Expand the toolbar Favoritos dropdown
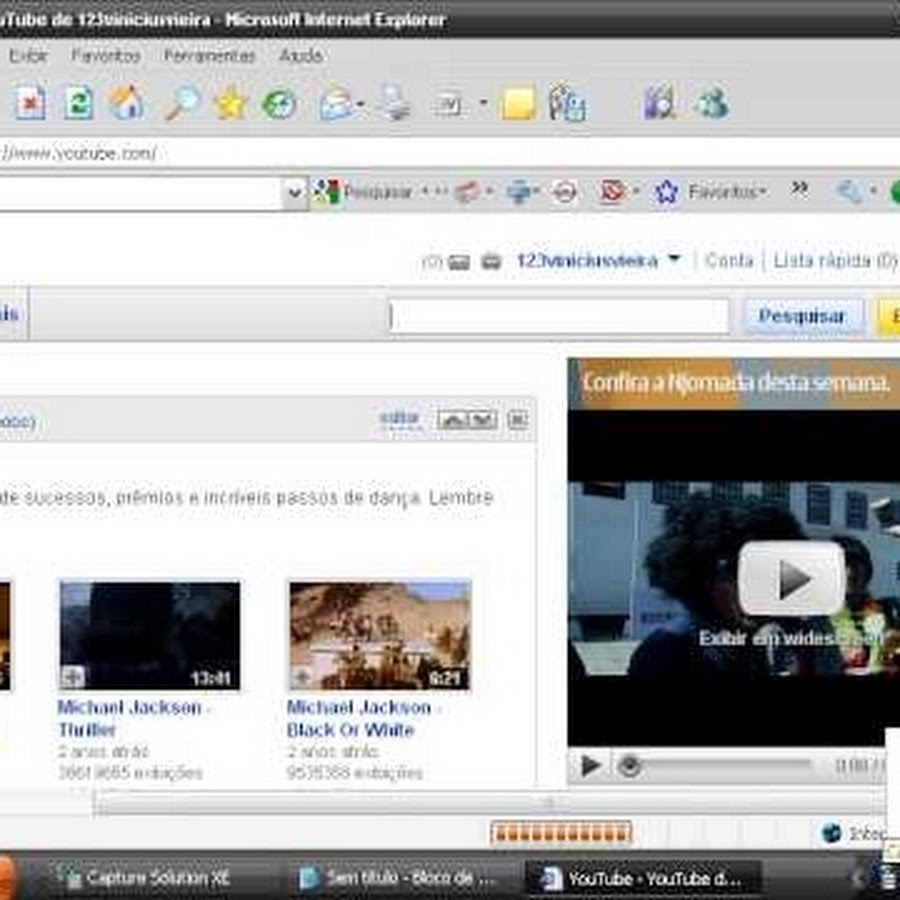 point(764,192)
